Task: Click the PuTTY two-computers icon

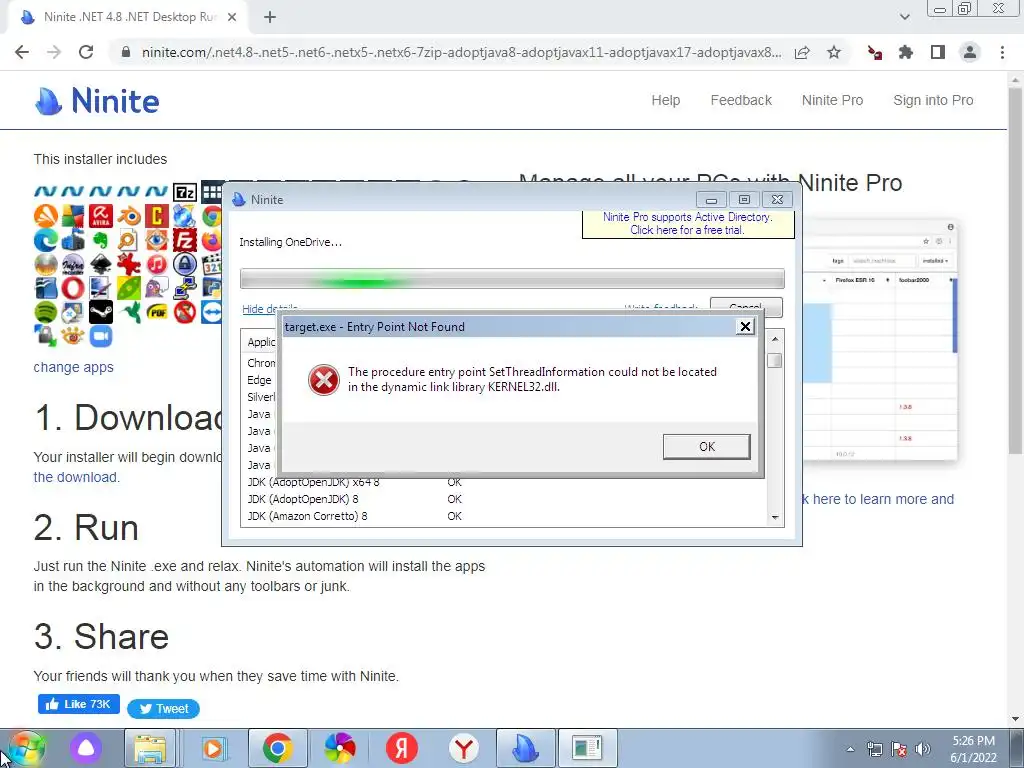Action: [x=185, y=288]
